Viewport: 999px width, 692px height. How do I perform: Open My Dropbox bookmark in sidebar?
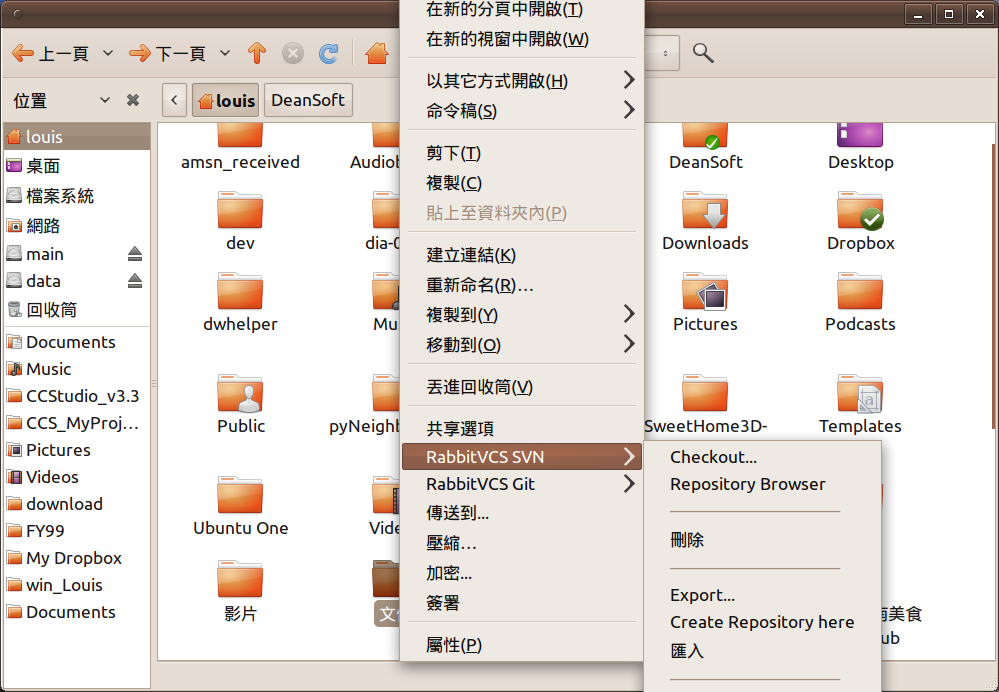point(76,558)
